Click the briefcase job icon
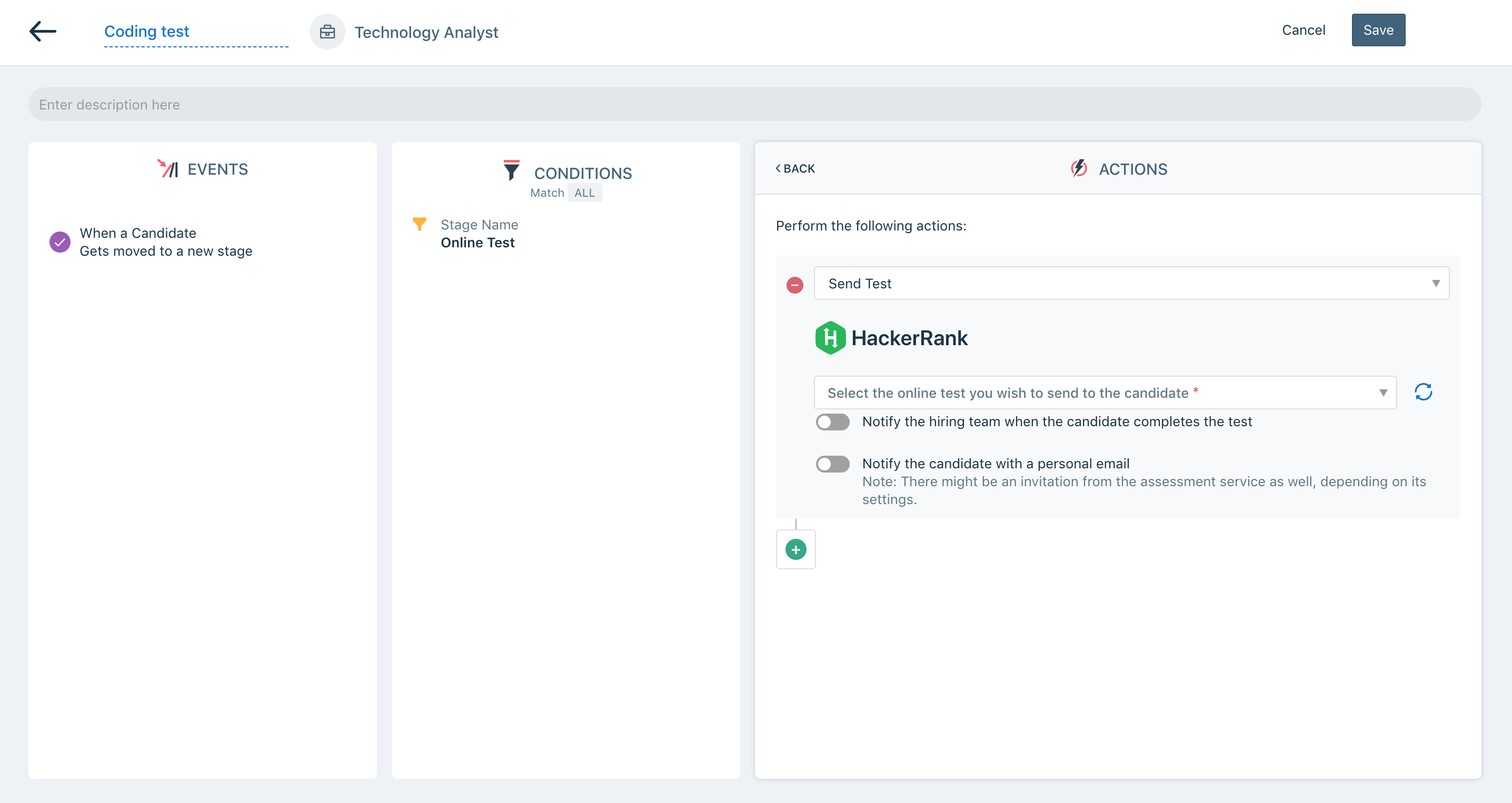This screenshot has height=803, width=1512. click(x=327, y=32)
